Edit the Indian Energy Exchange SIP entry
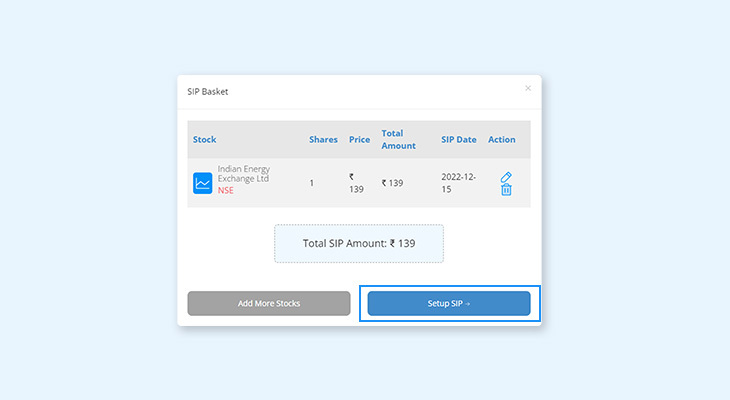The image size is (730, 400). 506,177
